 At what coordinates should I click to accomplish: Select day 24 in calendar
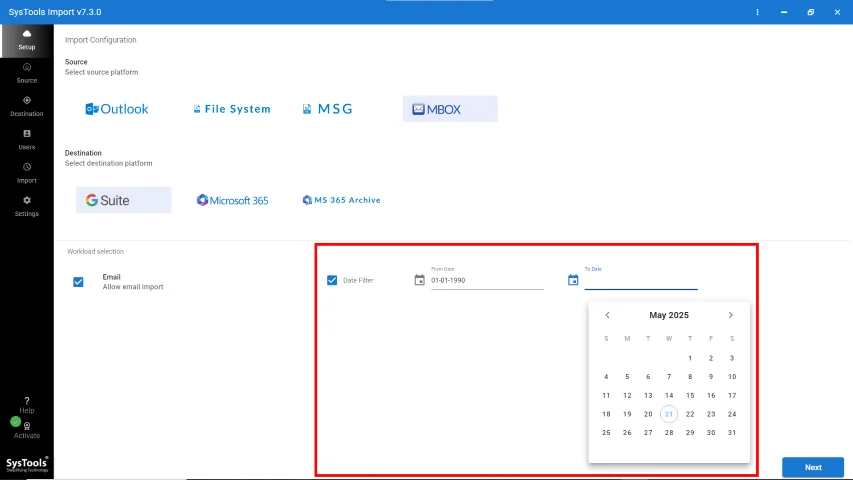732,414
